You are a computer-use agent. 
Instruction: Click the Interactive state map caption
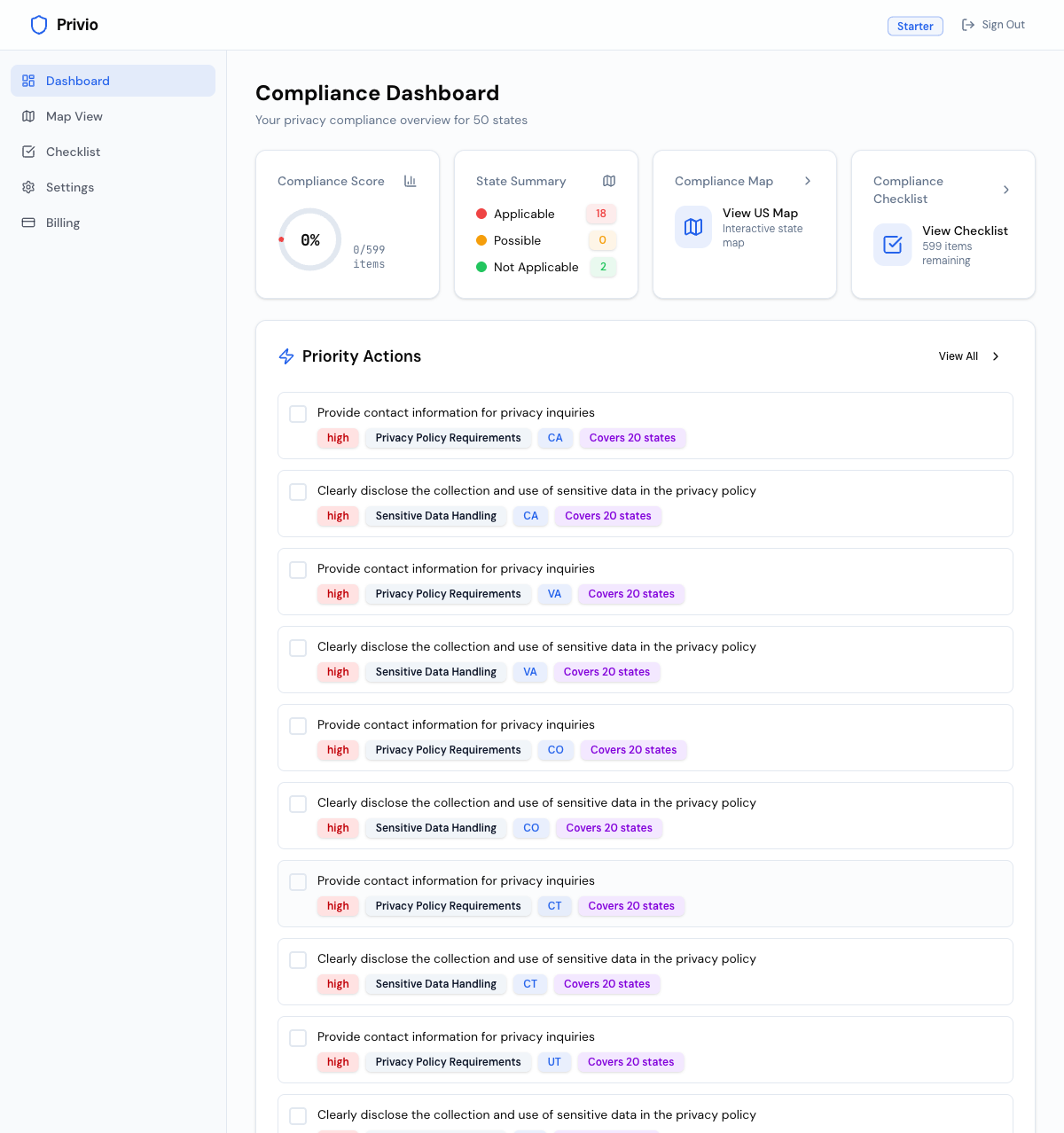(763, 236)
